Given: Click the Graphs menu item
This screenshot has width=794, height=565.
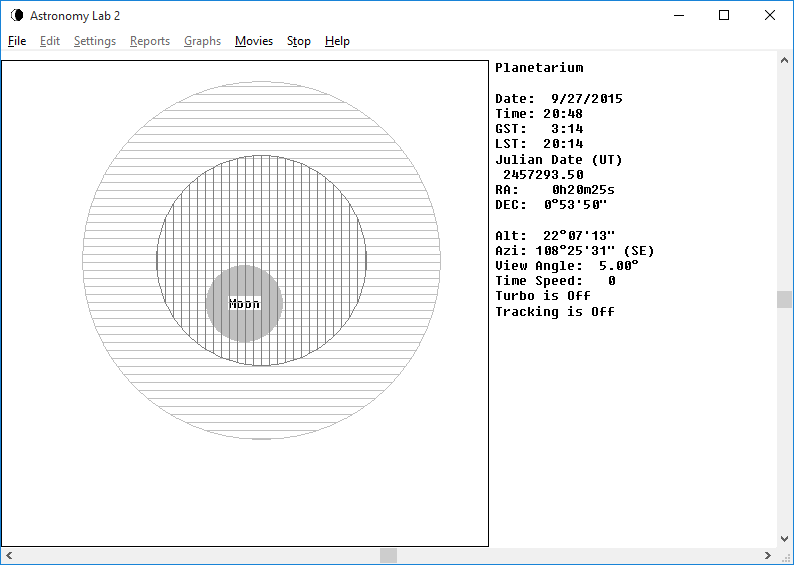Looking at the screenshot, I should coord(202,41).
